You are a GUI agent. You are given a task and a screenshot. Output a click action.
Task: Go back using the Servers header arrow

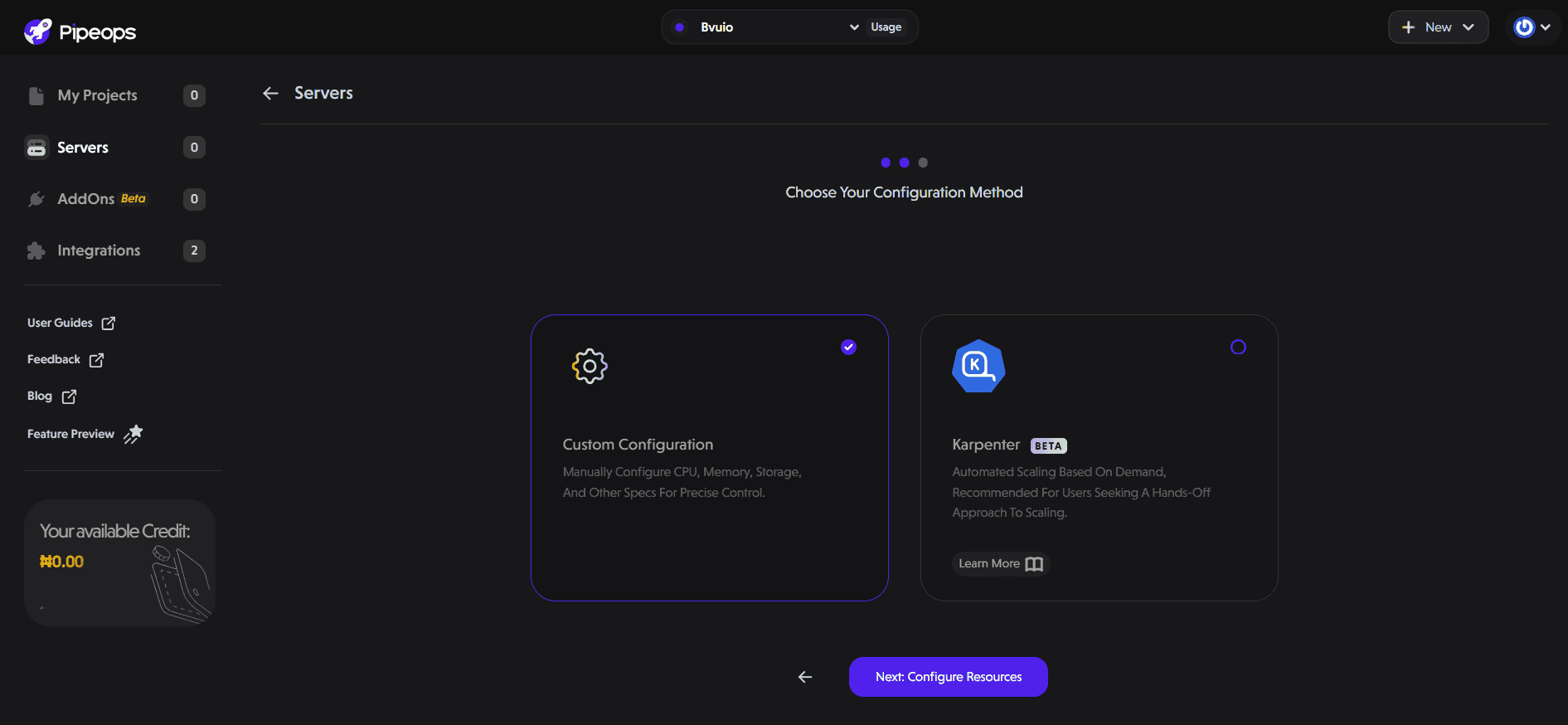click(x=270, y=94)
